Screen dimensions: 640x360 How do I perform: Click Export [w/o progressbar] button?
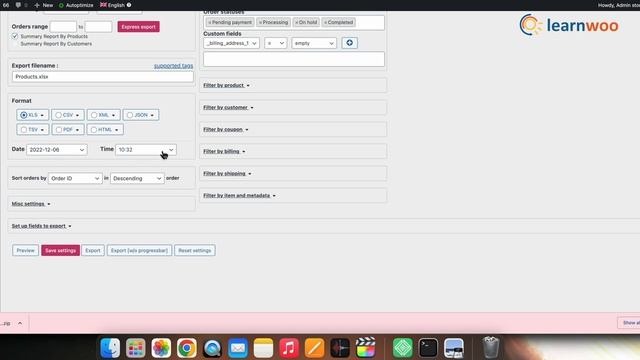coord(139,251)
